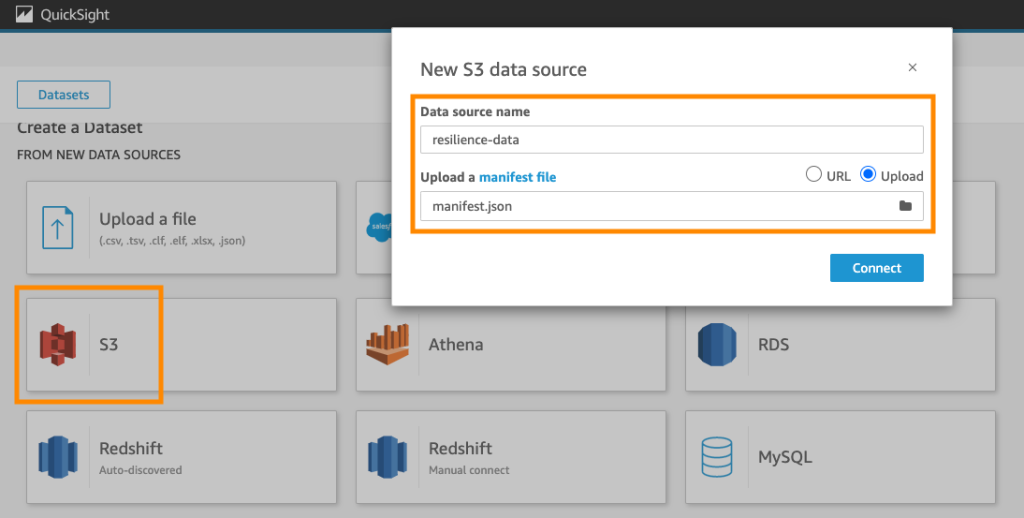
Task: Select the MySQL database icon
Action: [716, 457]
